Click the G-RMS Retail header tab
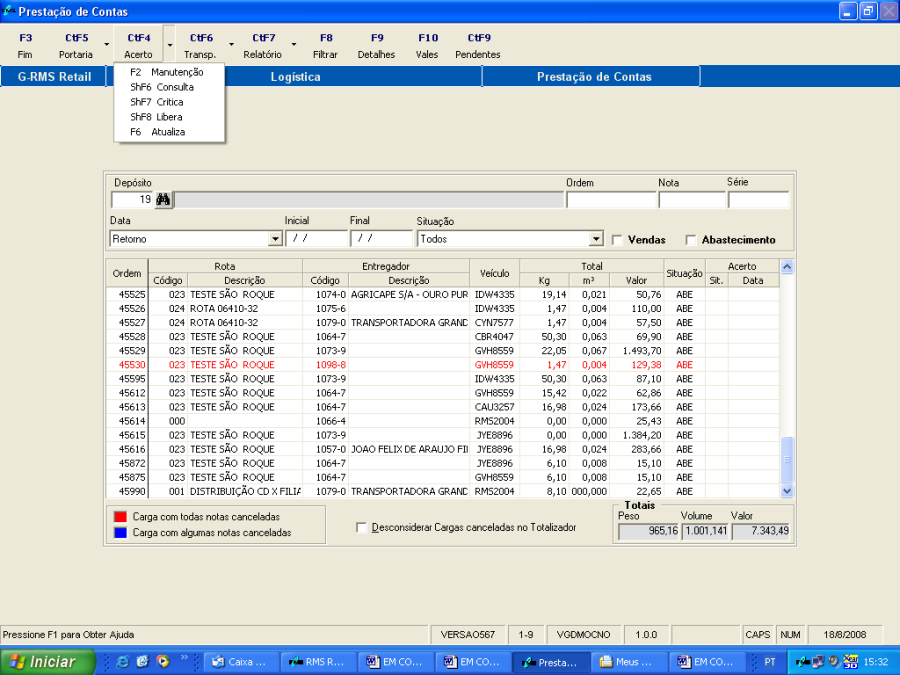This screenshot has height=675, width=900. click(54, 77)
